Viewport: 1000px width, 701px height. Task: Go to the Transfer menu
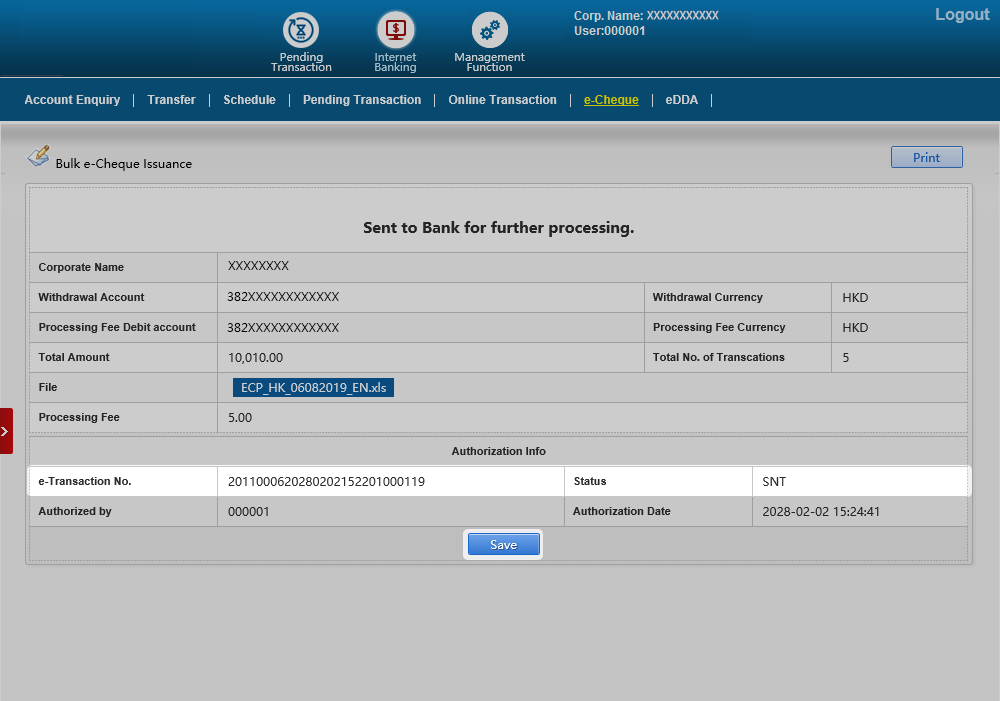click(x=171, y=100)
